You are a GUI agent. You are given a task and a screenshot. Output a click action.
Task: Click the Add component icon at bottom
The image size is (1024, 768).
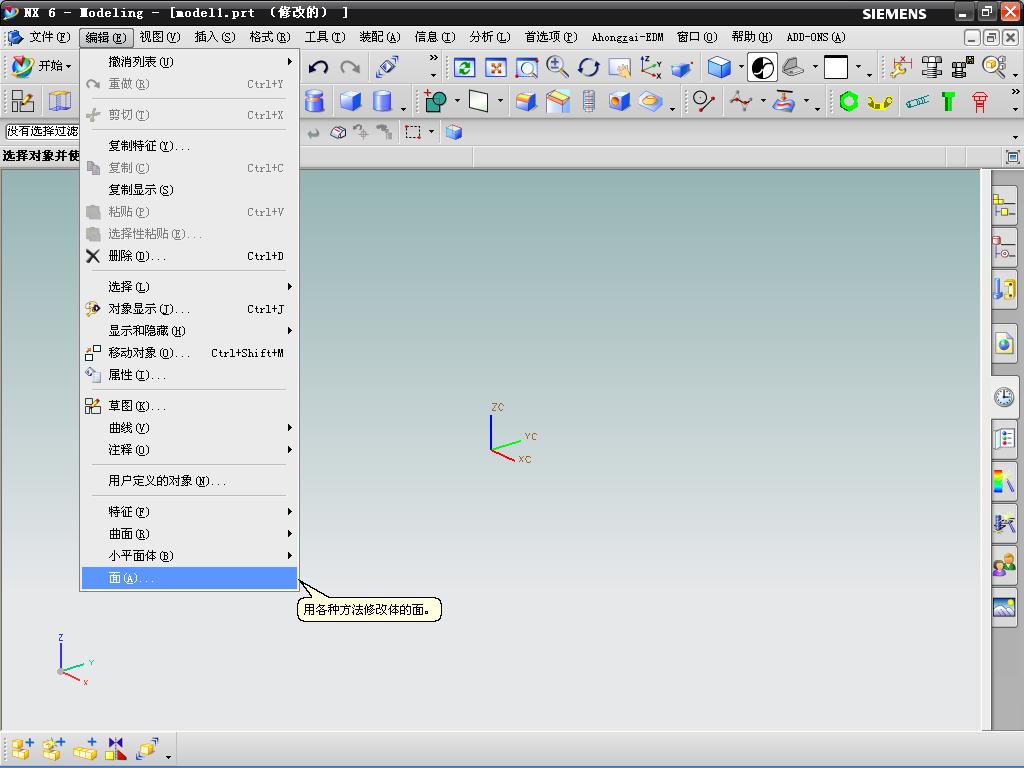click(22, 748)
